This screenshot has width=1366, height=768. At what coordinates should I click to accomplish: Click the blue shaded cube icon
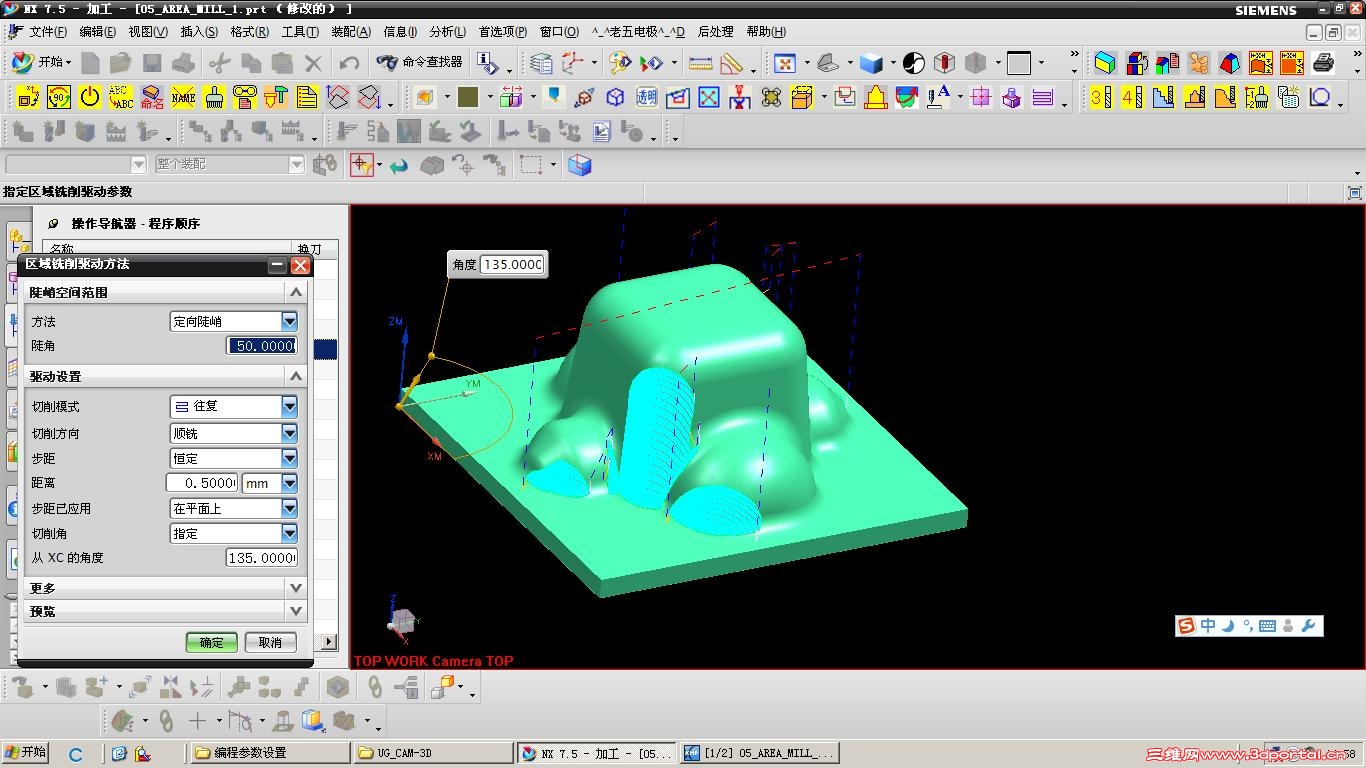click(871, 63)
